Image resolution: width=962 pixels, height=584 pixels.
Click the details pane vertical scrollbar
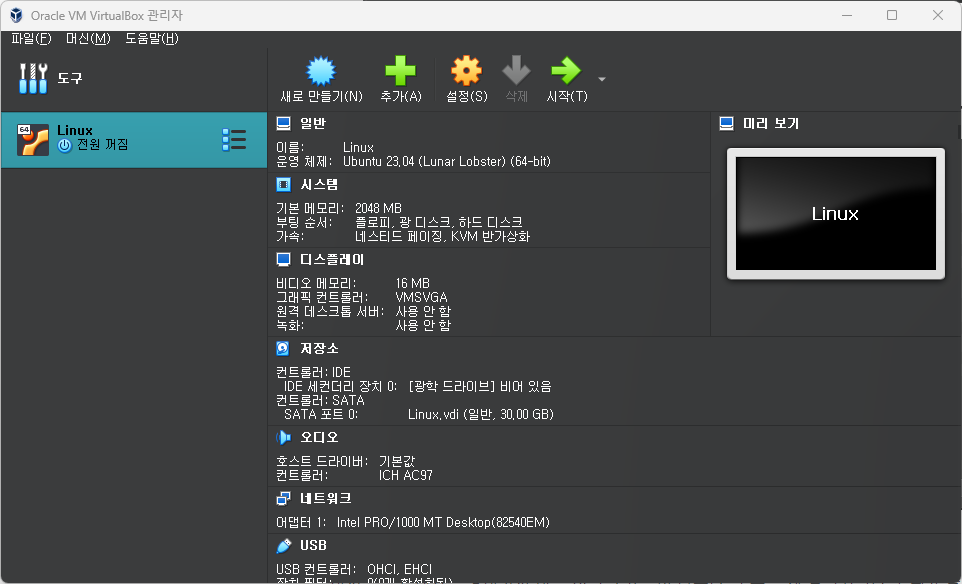click(959, 131)
